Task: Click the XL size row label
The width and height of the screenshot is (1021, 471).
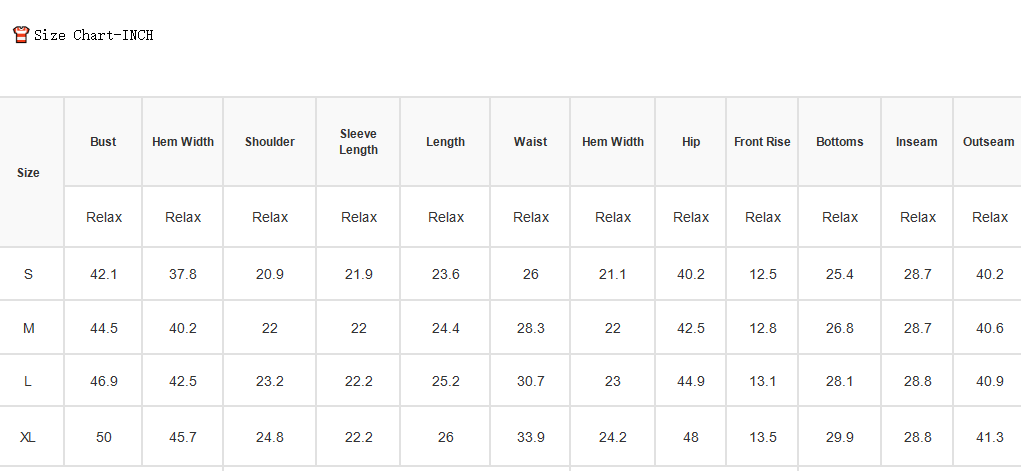Action: click(28, 437)
